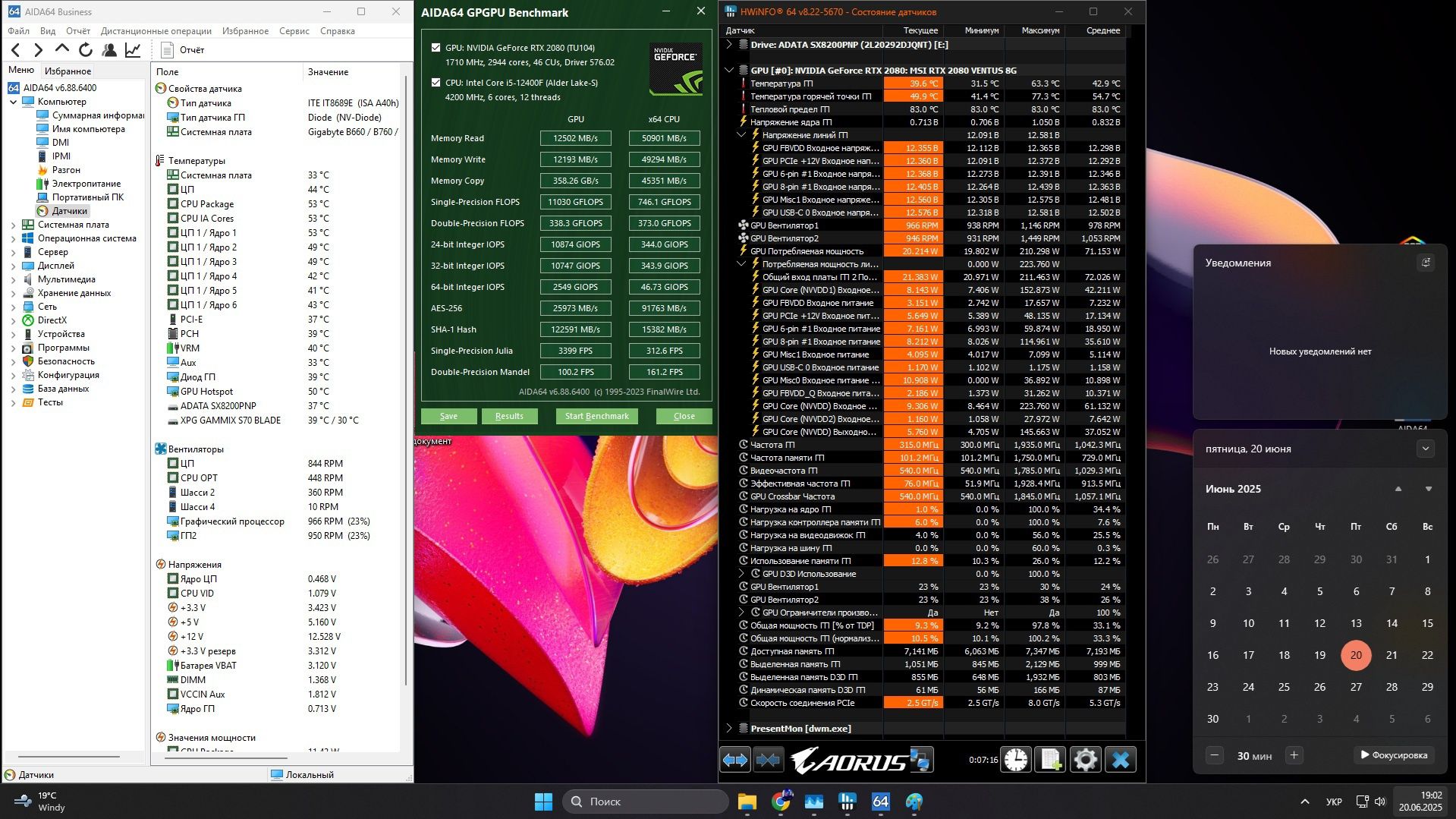This screenshot has width=1456, height=819.
Task: Click the taskbar Поиск search box
Action: (646, 802)
